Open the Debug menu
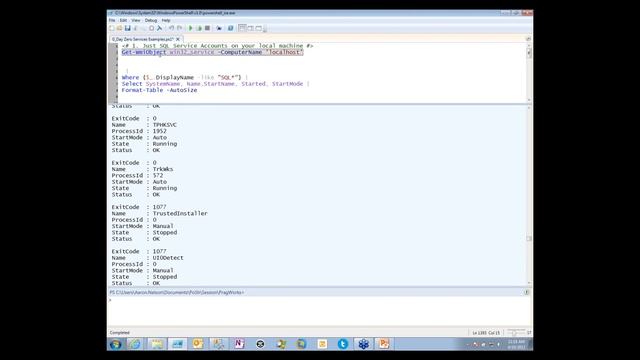The height and width of the screenshot is (360, 640). click(x=151, y=20)
